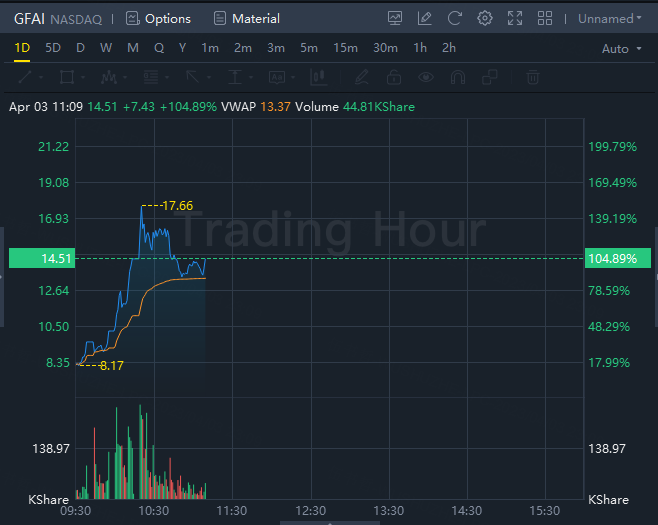This screenshot has height=525, width=658.
Task: Click the GFAI ticker symbol
Action: pyautogui.click(x=29, y=19)
